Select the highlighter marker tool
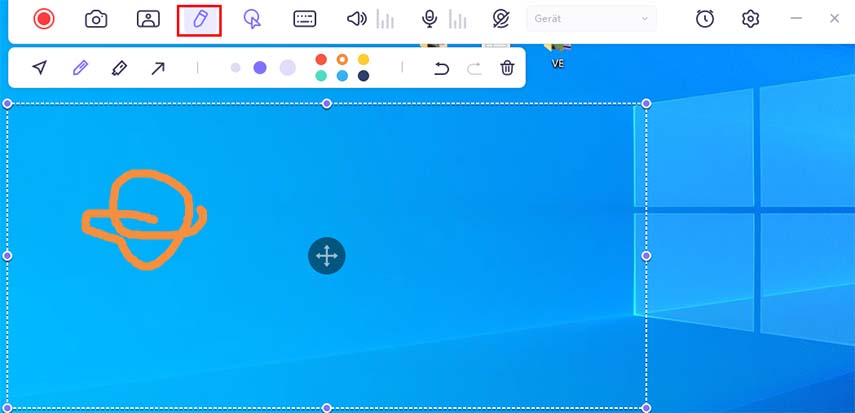The height and width of the screenshot is (413, 855). [x=119, y=68]
